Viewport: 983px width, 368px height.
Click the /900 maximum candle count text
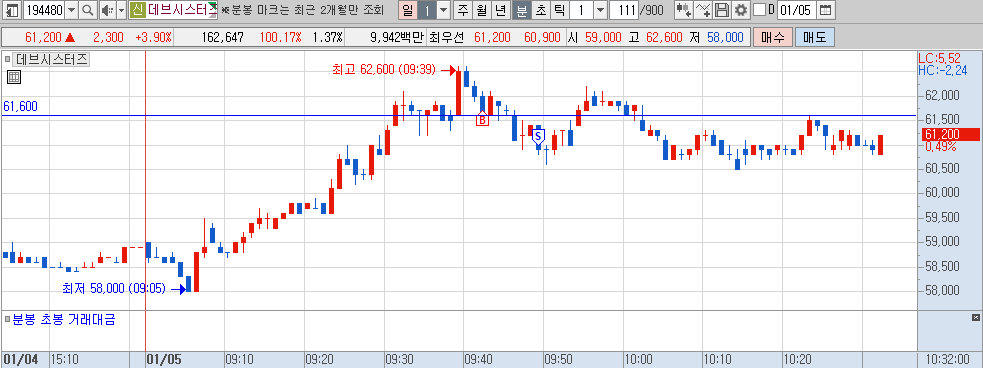(653, 10)
